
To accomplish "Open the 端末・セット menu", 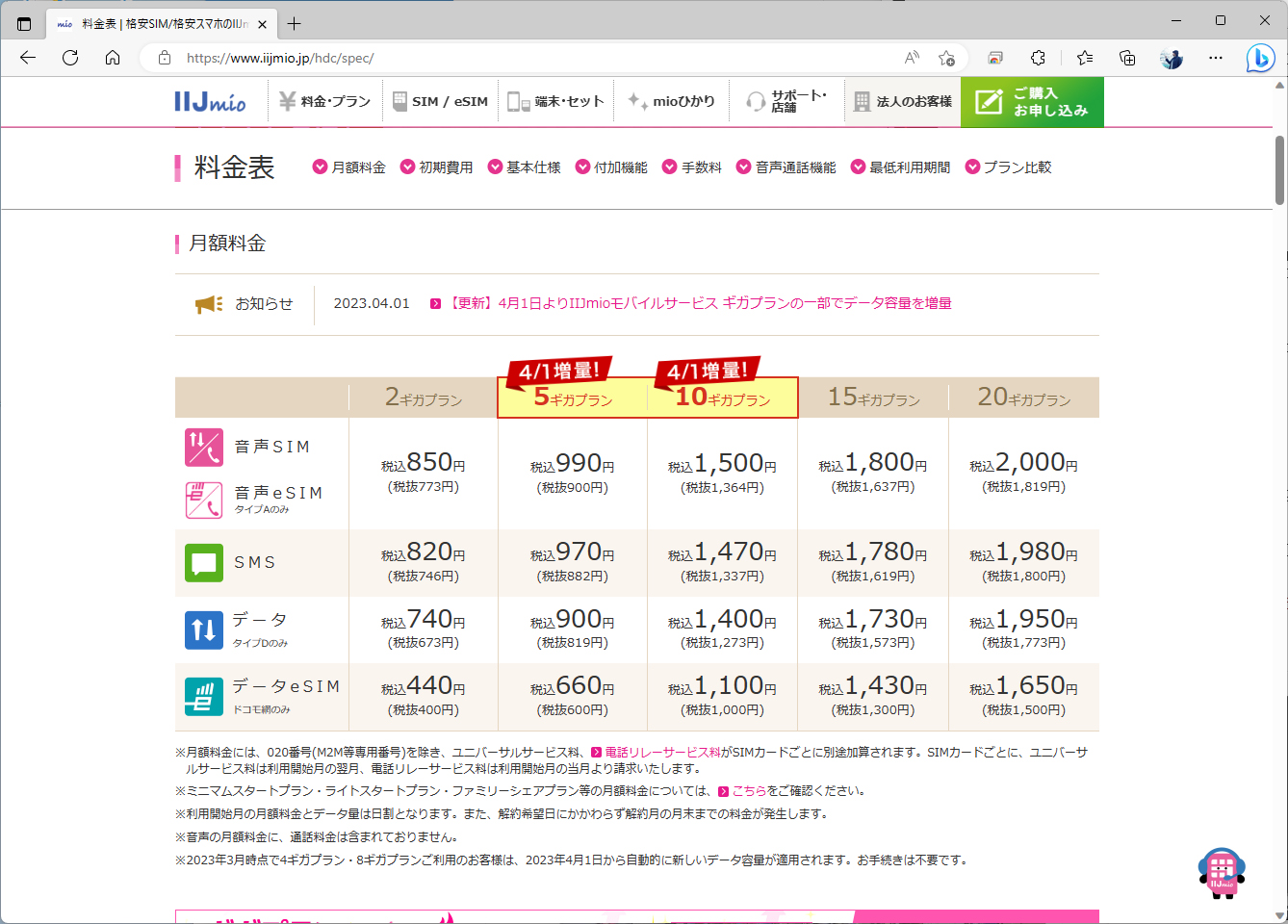I will tap(556, 101).
